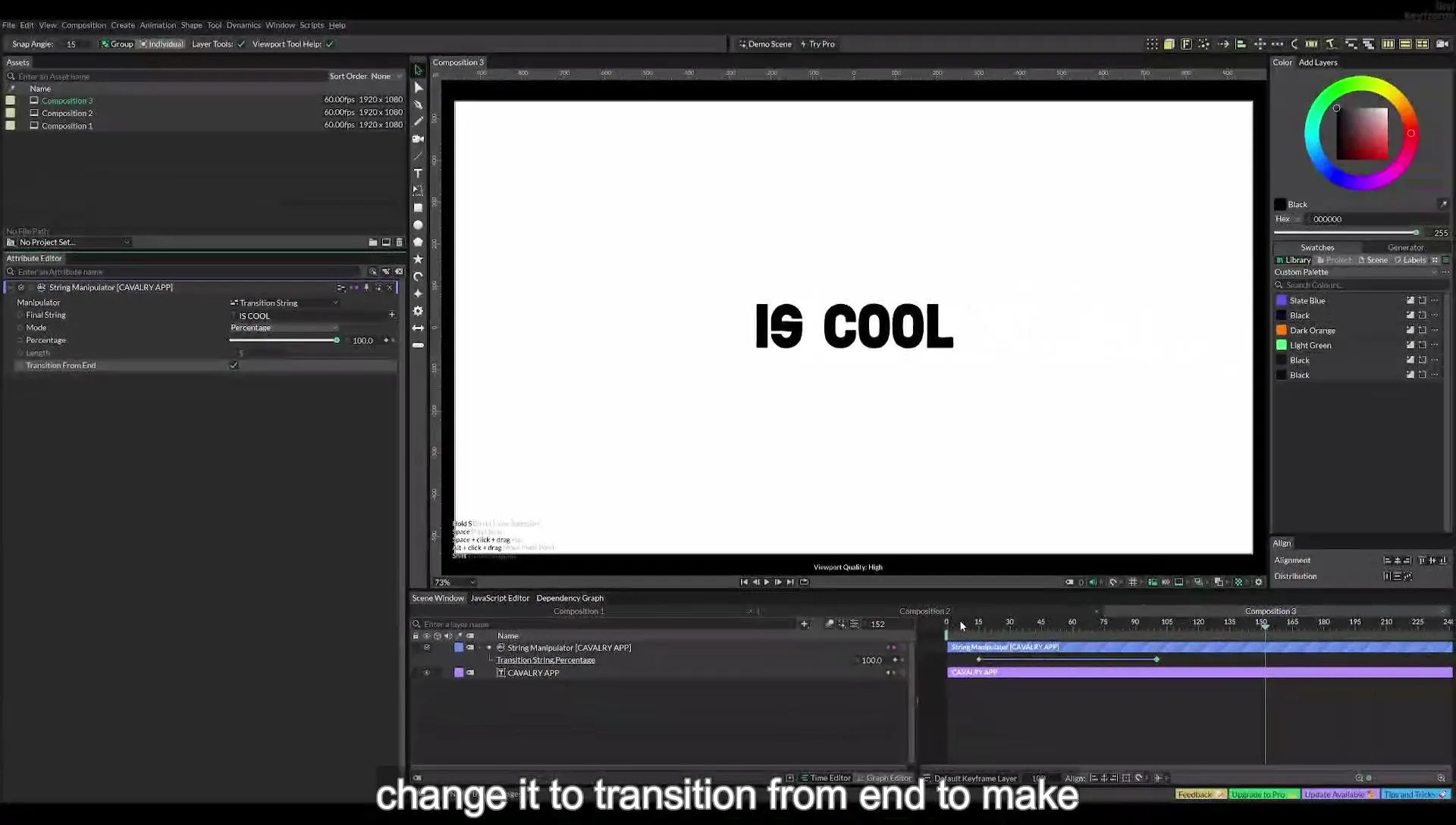Image resolution: width=1456 pixels, height=825 pixels.
Task: Open the Manipulator Transition String dropdown
Action: [x=284, y=303]
